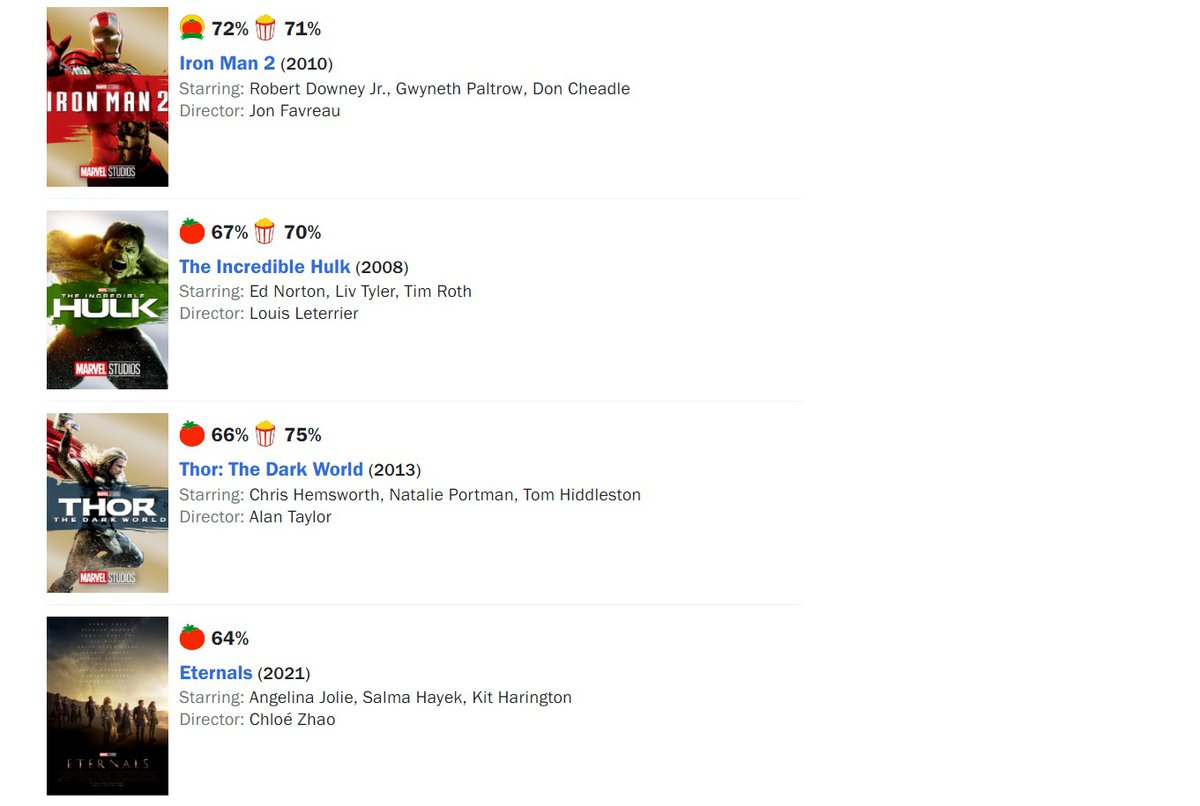Click the tomato icon next to Hulk's 67%

192,232
